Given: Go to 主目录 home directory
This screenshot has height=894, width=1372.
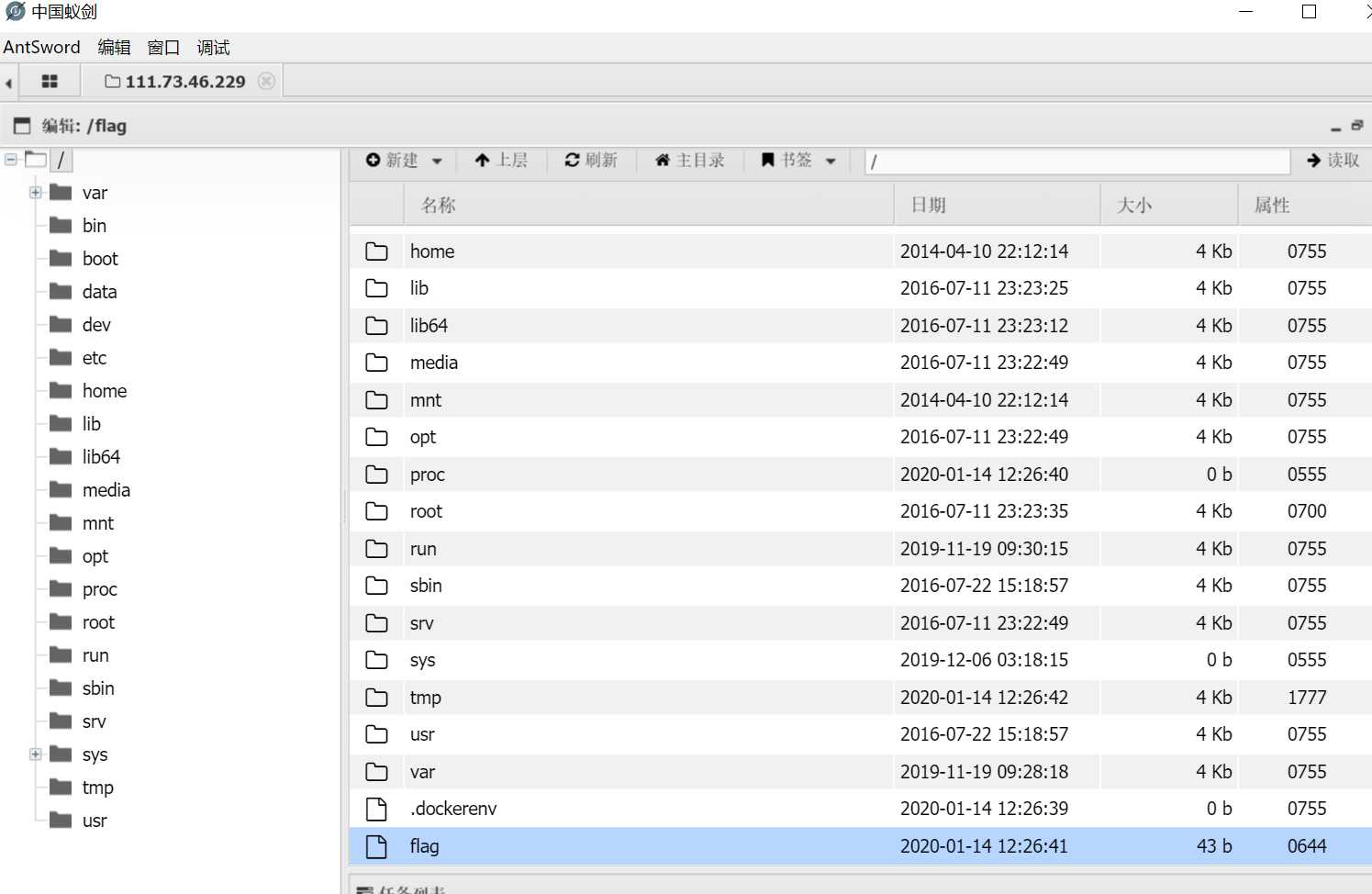Looking at the screenshot, I should [689, 161].
